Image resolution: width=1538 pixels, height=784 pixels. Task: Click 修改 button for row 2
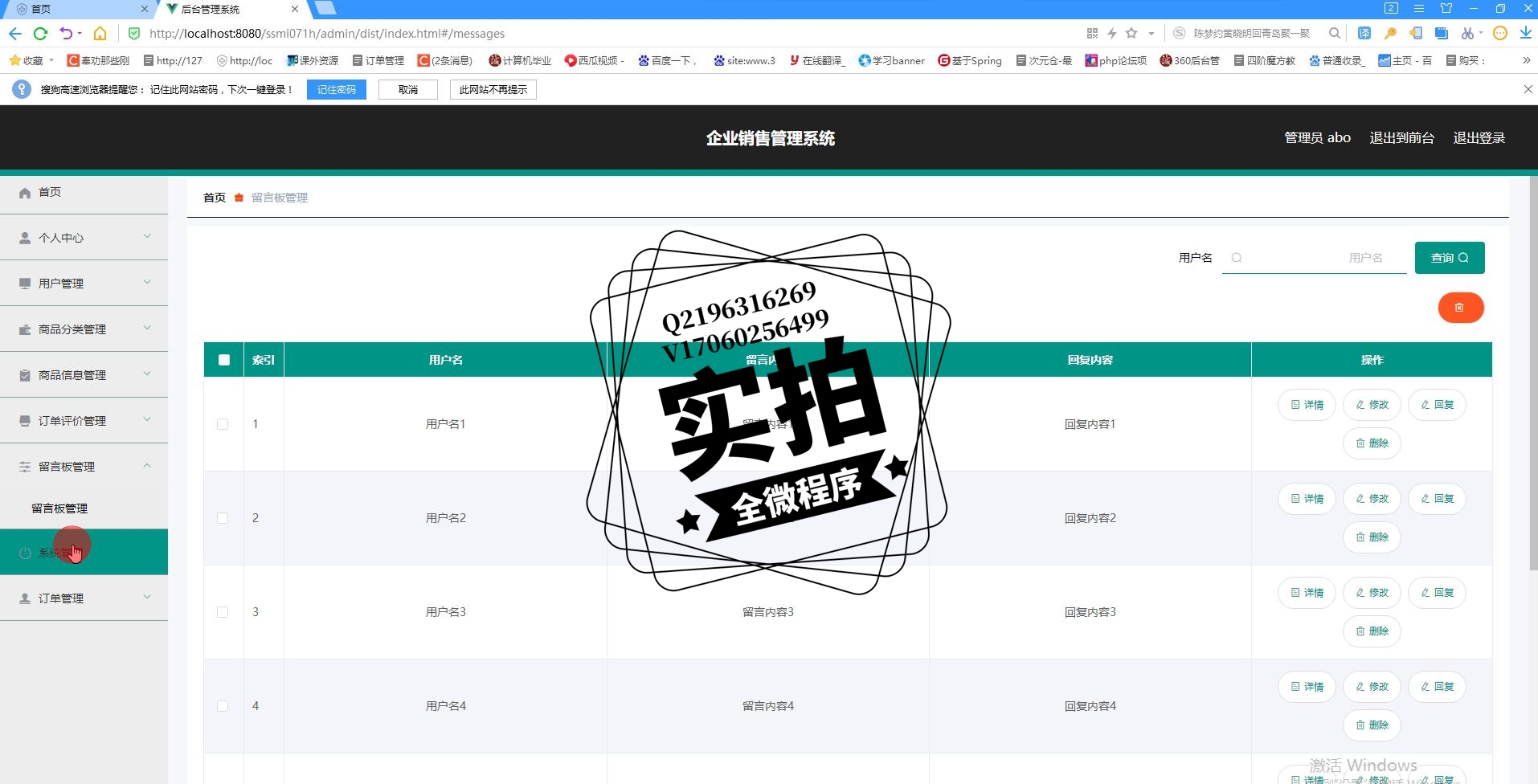click(1372, 499)
